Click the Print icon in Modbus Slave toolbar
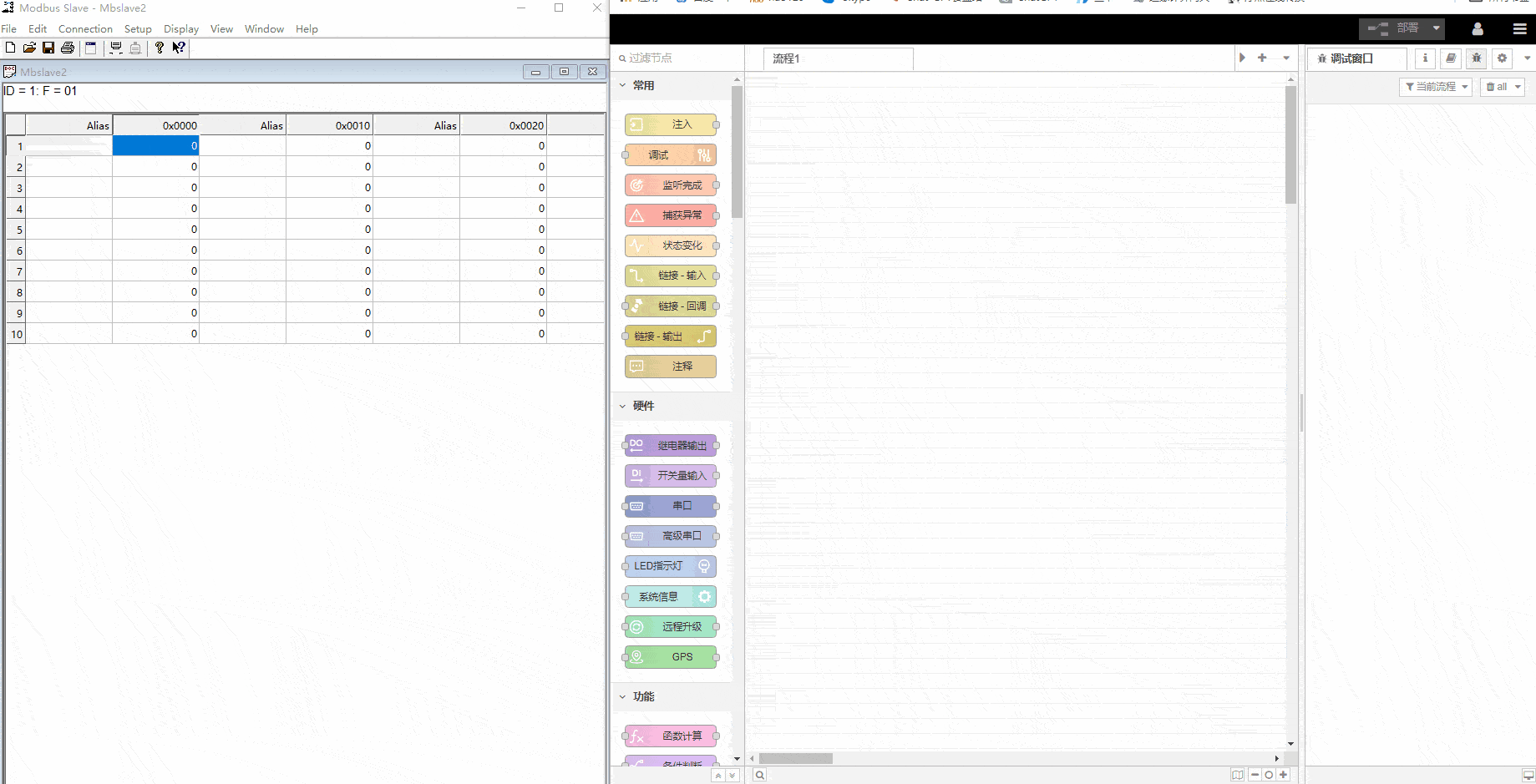Viewport: 1536px width, 784px height. [x=68, y=48]
